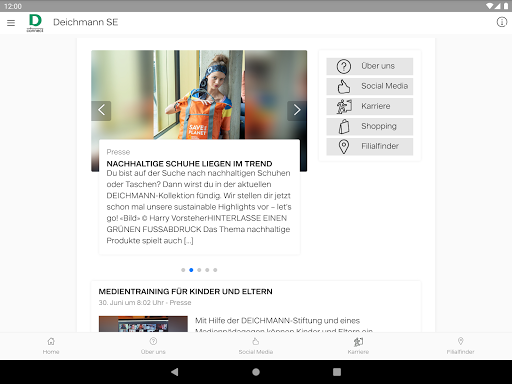Open the hamburger navigation menu
The height and width of the screenshot is (384, 512).
[11, 23]
